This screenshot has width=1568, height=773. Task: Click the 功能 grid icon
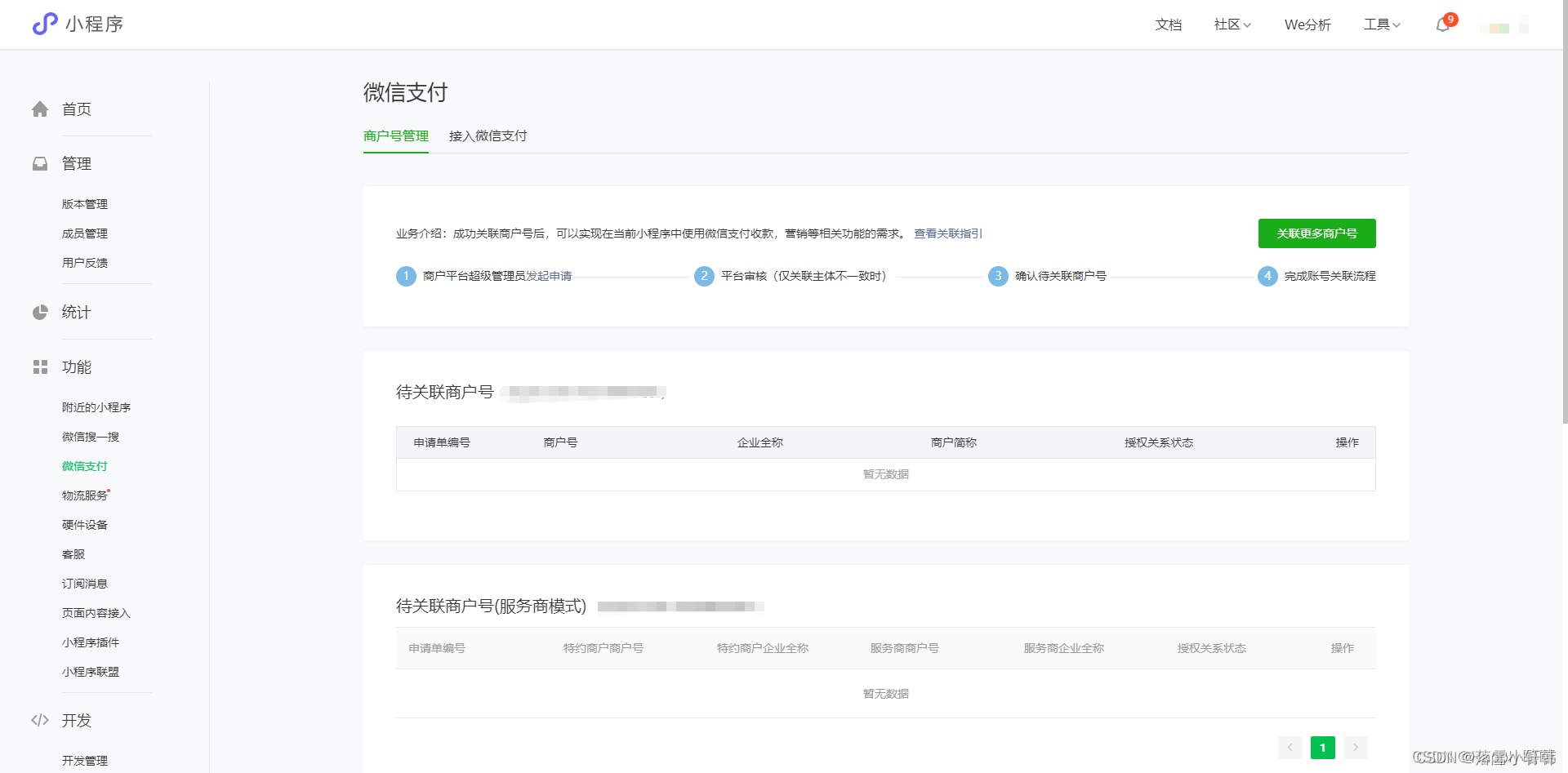[40, 367]
